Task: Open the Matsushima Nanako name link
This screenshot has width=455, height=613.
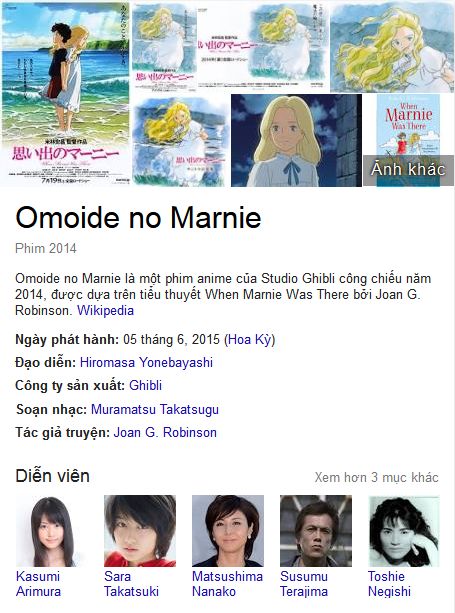Action: [228, 584]
